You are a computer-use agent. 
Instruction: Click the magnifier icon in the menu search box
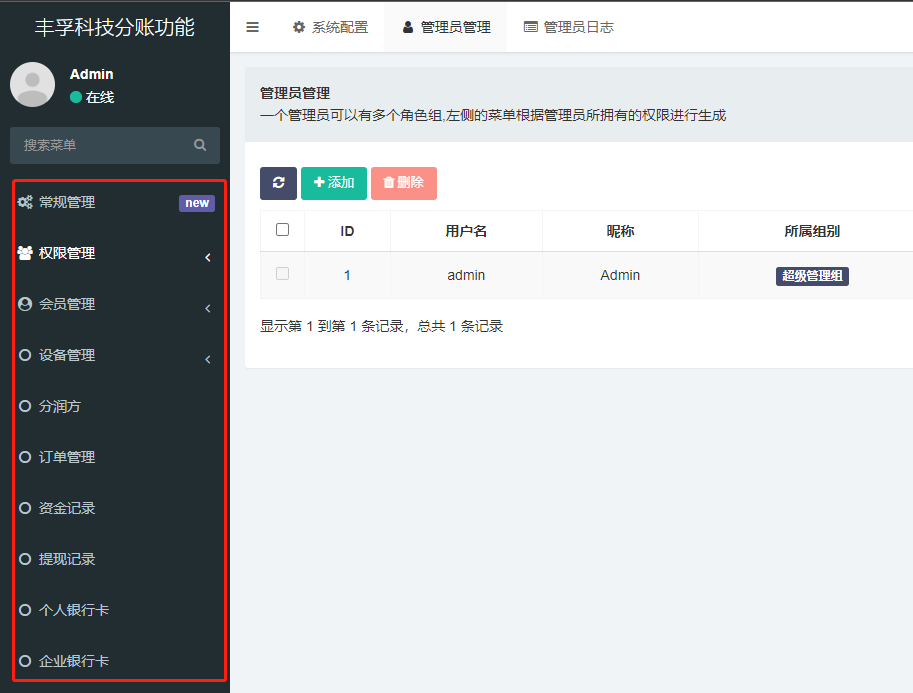200,145
